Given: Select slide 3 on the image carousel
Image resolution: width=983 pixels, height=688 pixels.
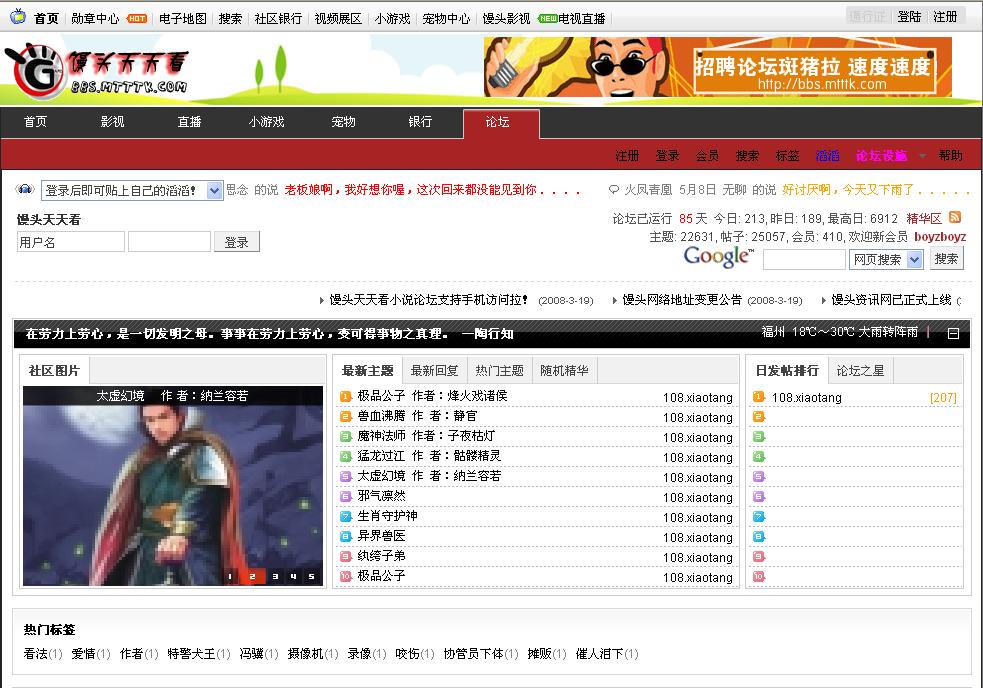Looking at the screenshot, I should (275, 576).
